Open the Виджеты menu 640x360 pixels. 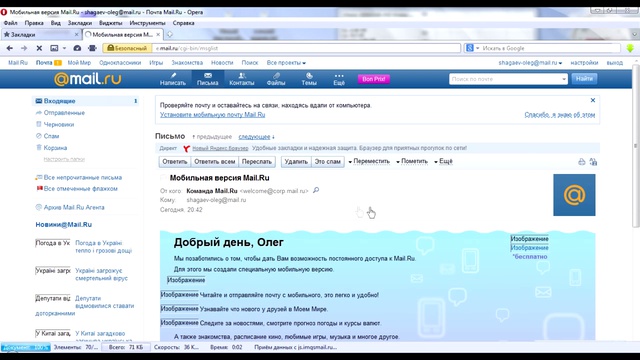point(111,23)
